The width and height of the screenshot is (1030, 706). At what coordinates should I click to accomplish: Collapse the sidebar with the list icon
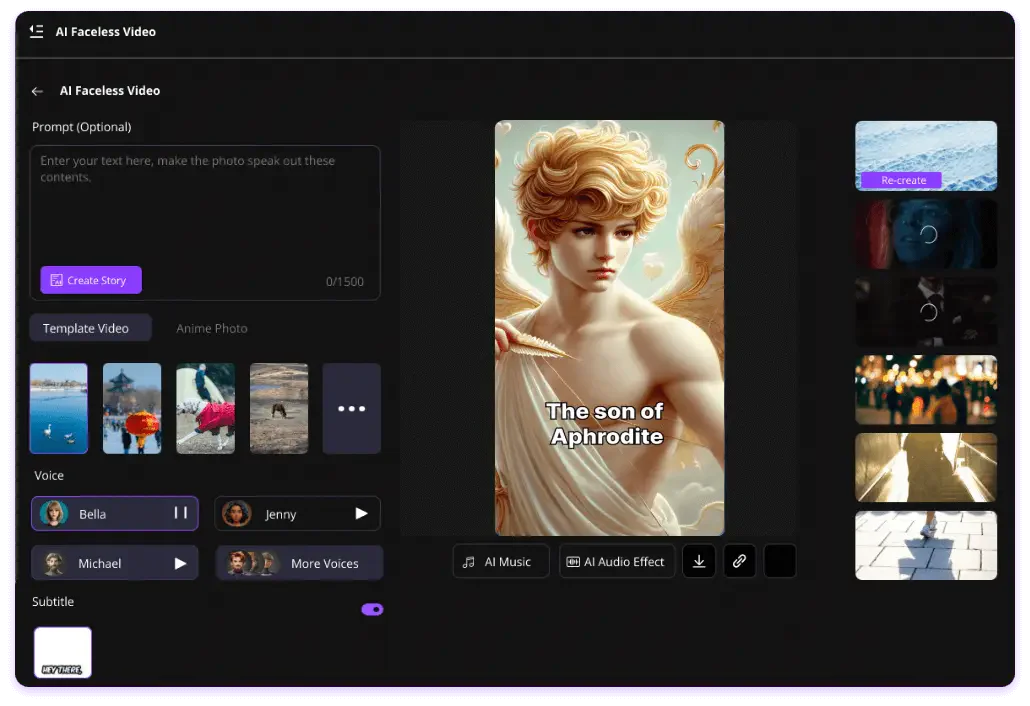pos(36,31)
